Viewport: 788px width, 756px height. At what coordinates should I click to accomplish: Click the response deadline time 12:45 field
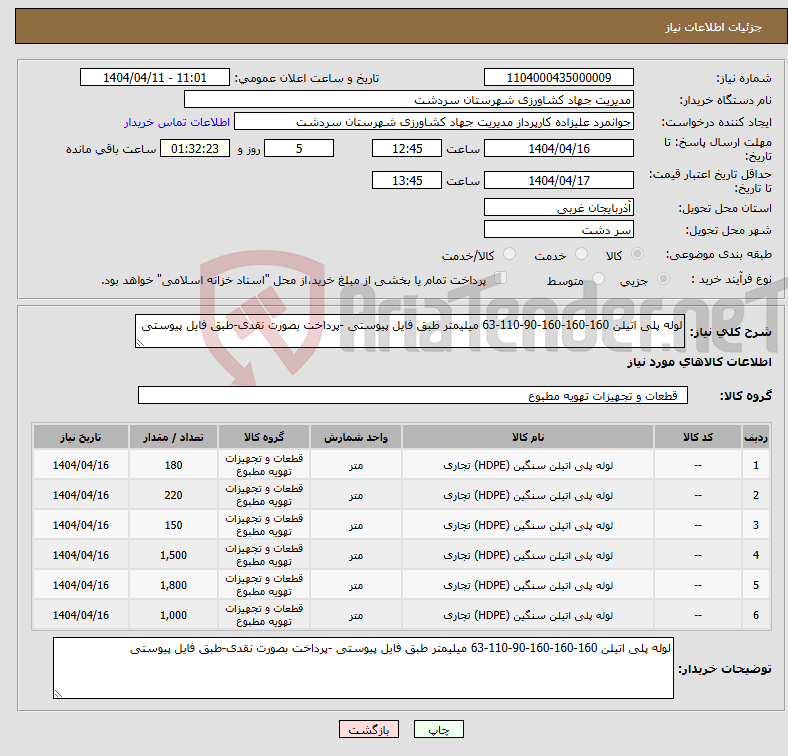click(x=407, y=148)
